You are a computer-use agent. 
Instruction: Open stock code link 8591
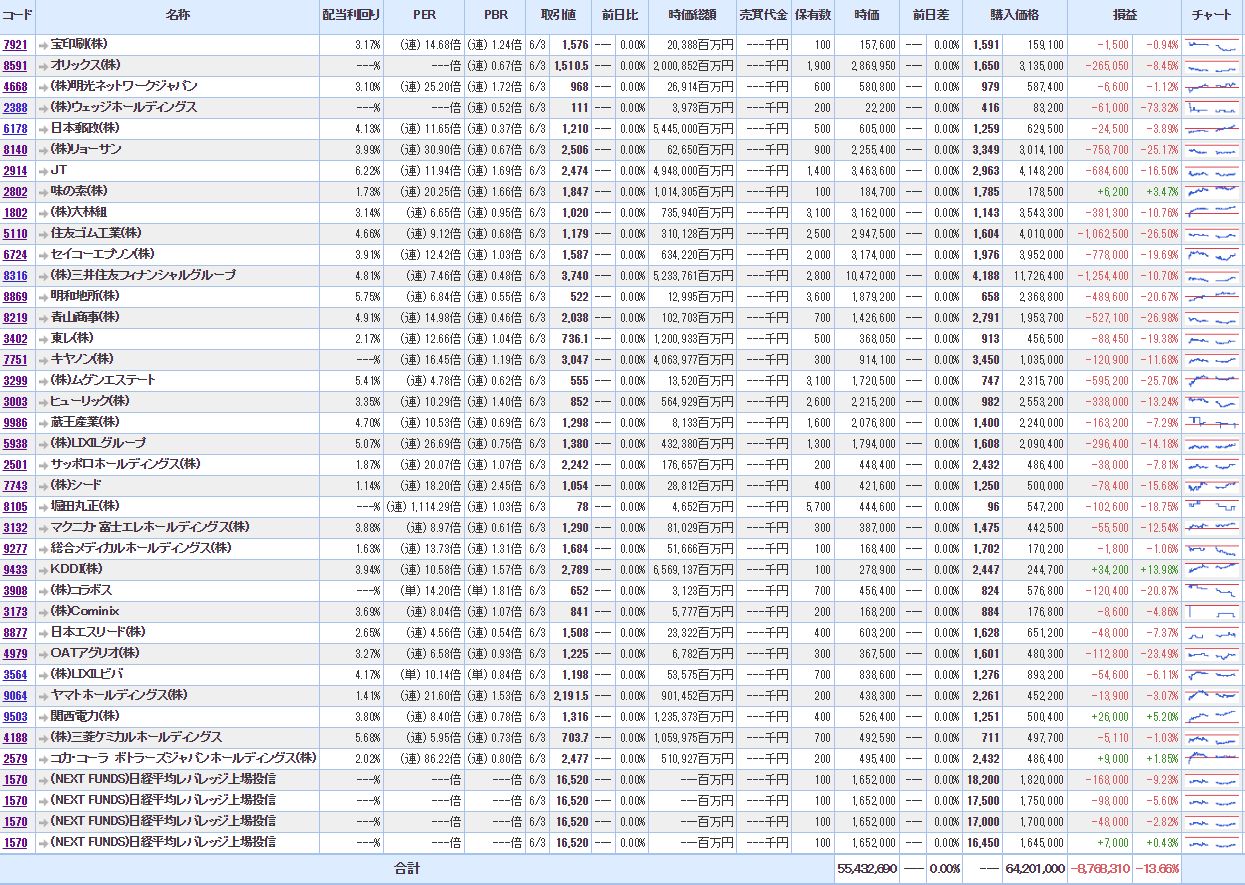click(15, 66)
